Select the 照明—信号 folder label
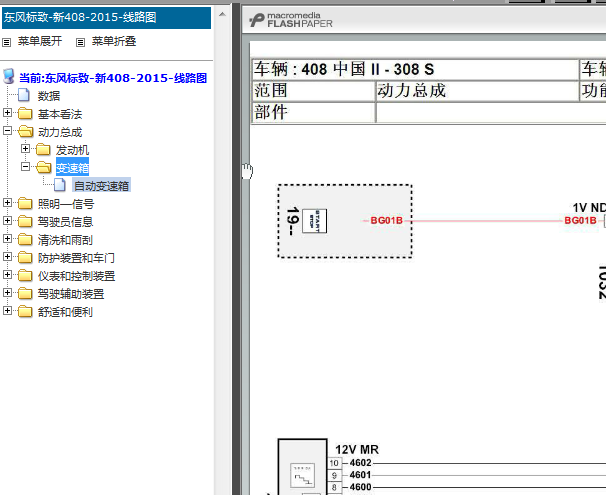Screen dimensions: 606x495 coord(66,204)
